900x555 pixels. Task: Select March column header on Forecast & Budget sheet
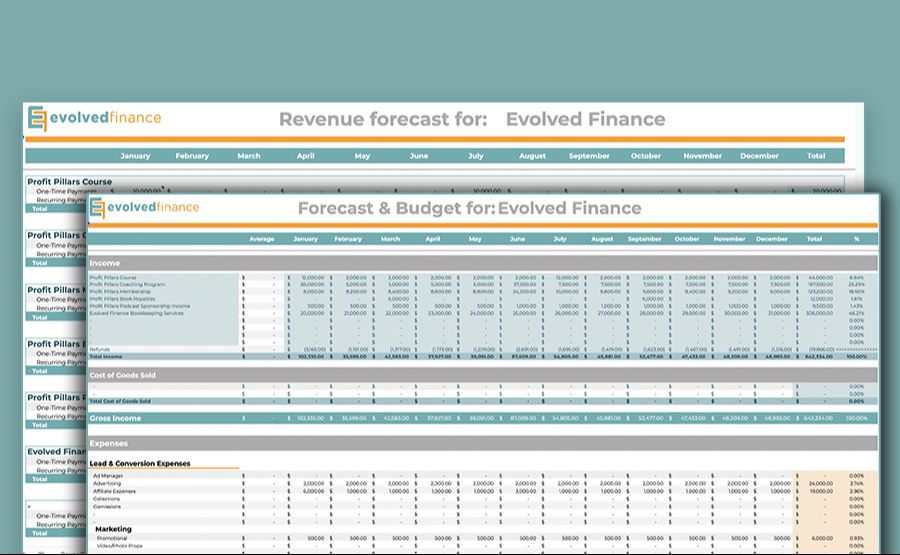point(390,239)
